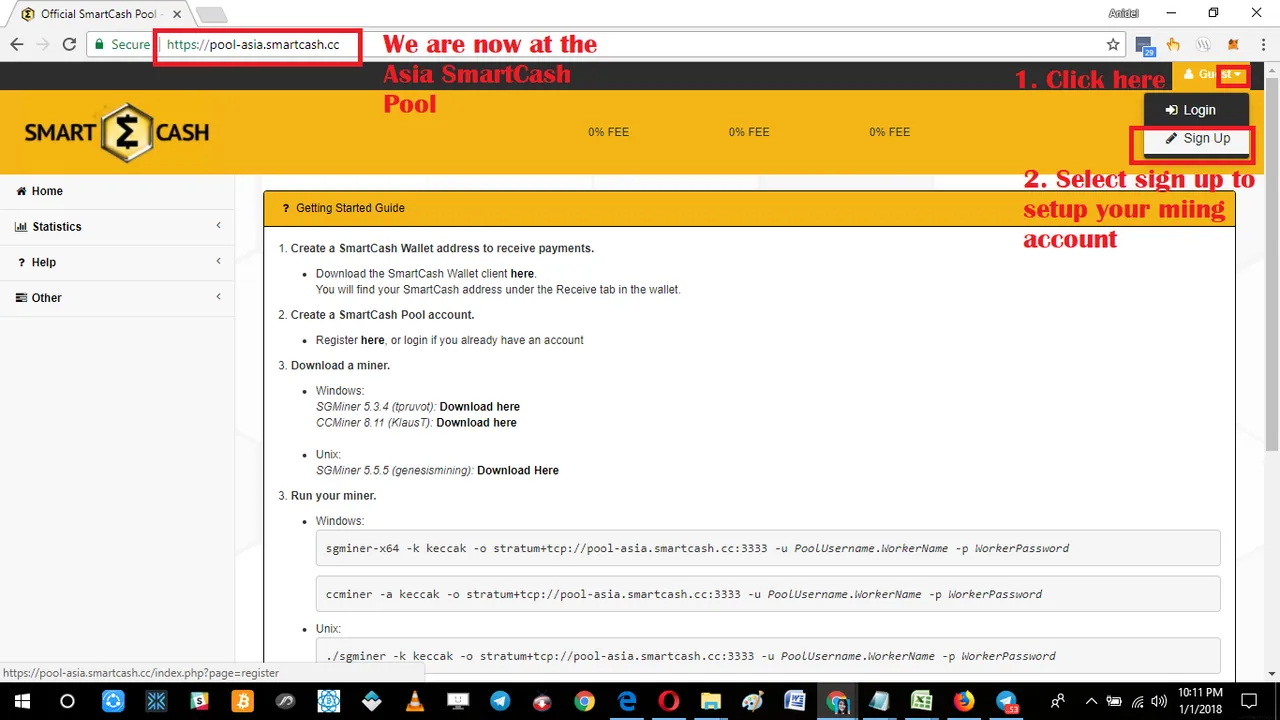Download CCMiner 8.11 for Windows
The height and width of the screenshot is (720, 1280).
tap(476, 423)
